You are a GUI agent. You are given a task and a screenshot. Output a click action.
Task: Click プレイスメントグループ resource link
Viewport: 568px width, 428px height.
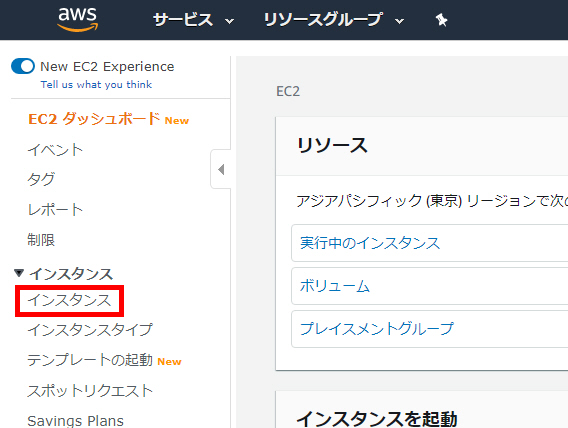point(377,329)
